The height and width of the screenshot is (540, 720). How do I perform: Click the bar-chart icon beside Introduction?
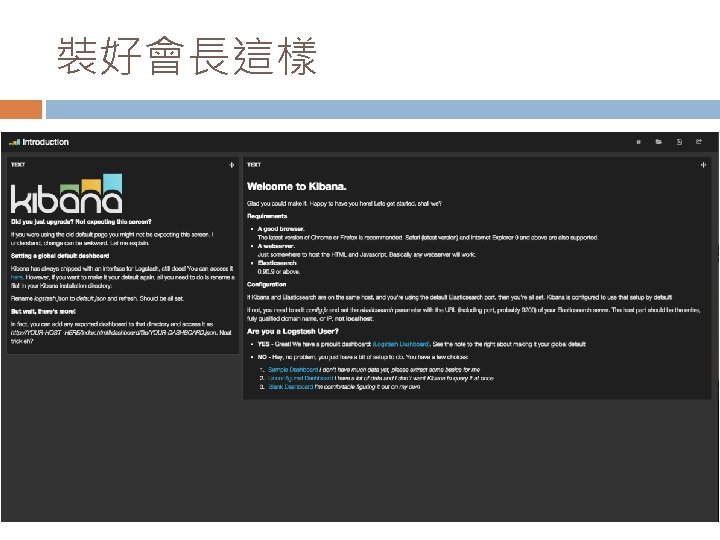pos(15,142)
